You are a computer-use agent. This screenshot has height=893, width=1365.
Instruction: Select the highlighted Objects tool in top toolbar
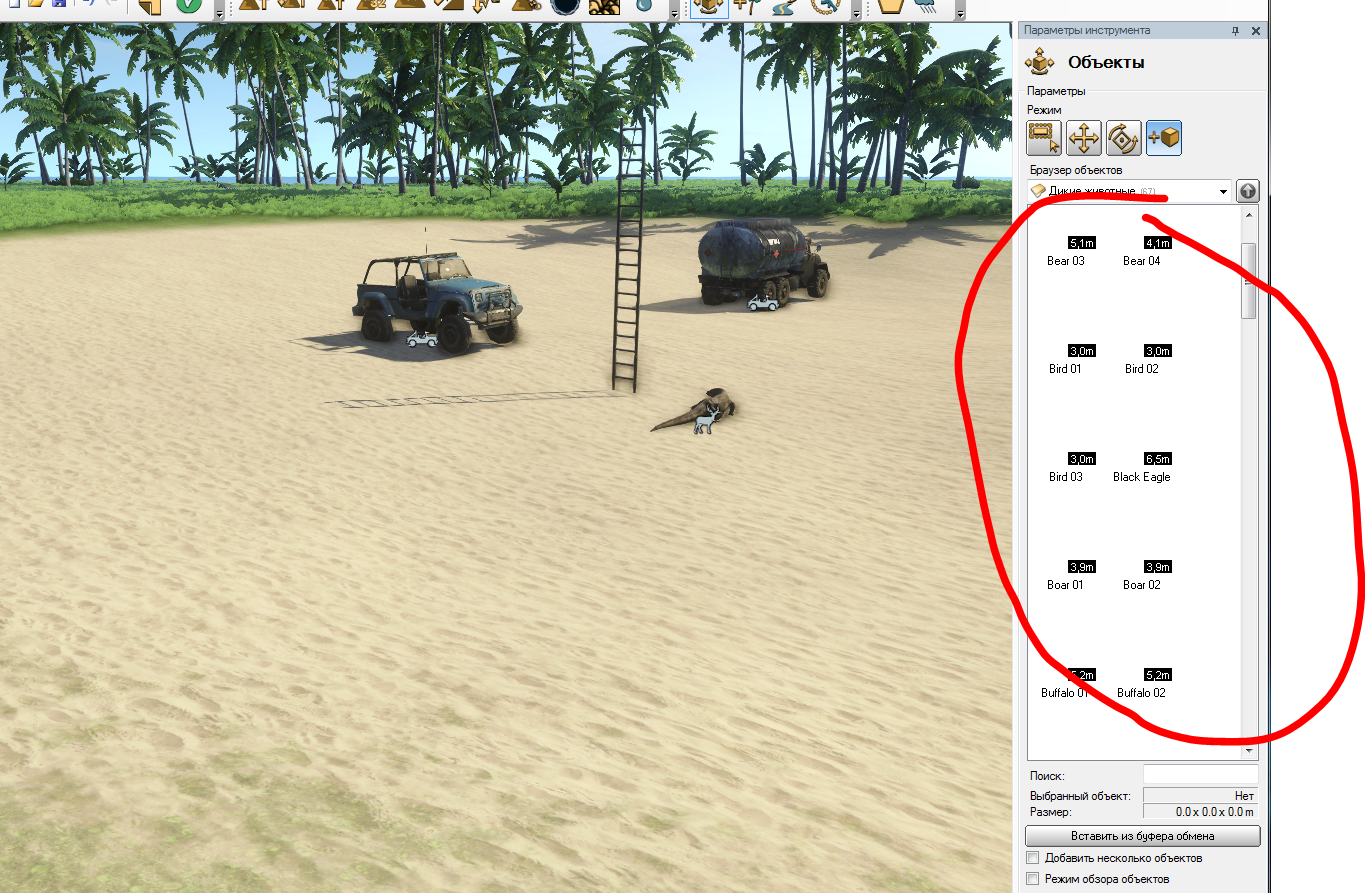click(x=708, y=8)
